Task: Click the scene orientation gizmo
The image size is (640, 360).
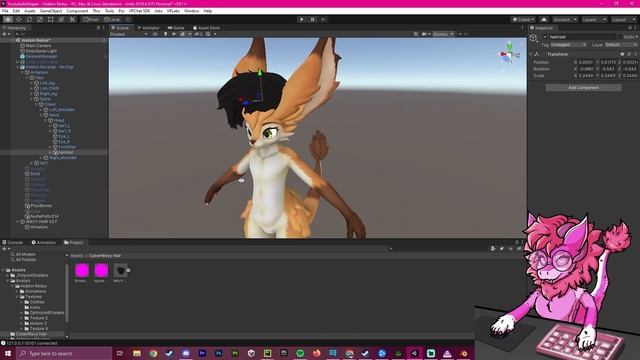Action: click(x=509, y=53)
